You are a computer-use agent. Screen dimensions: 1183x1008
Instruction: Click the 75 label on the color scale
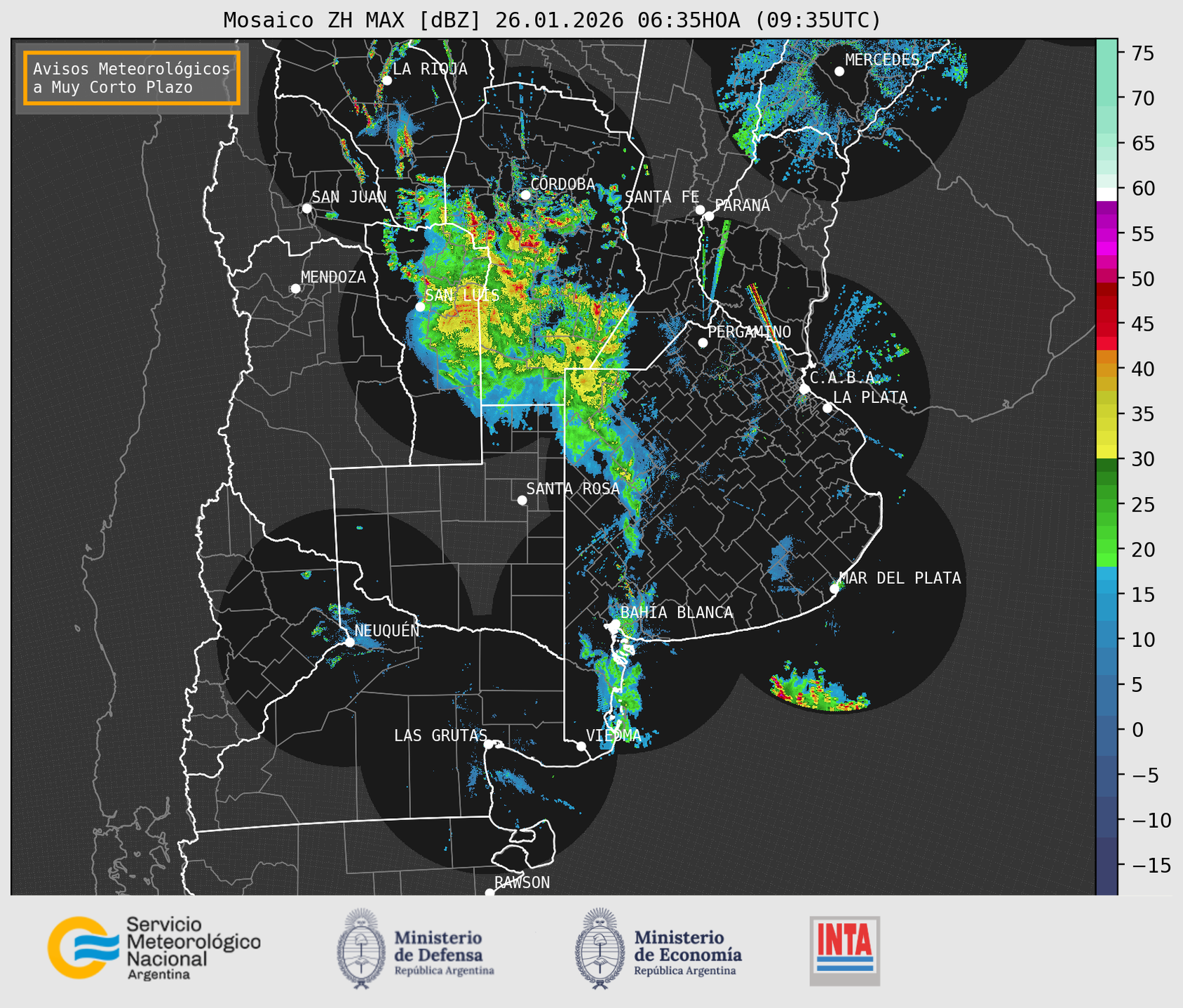tap(1143, 53)
